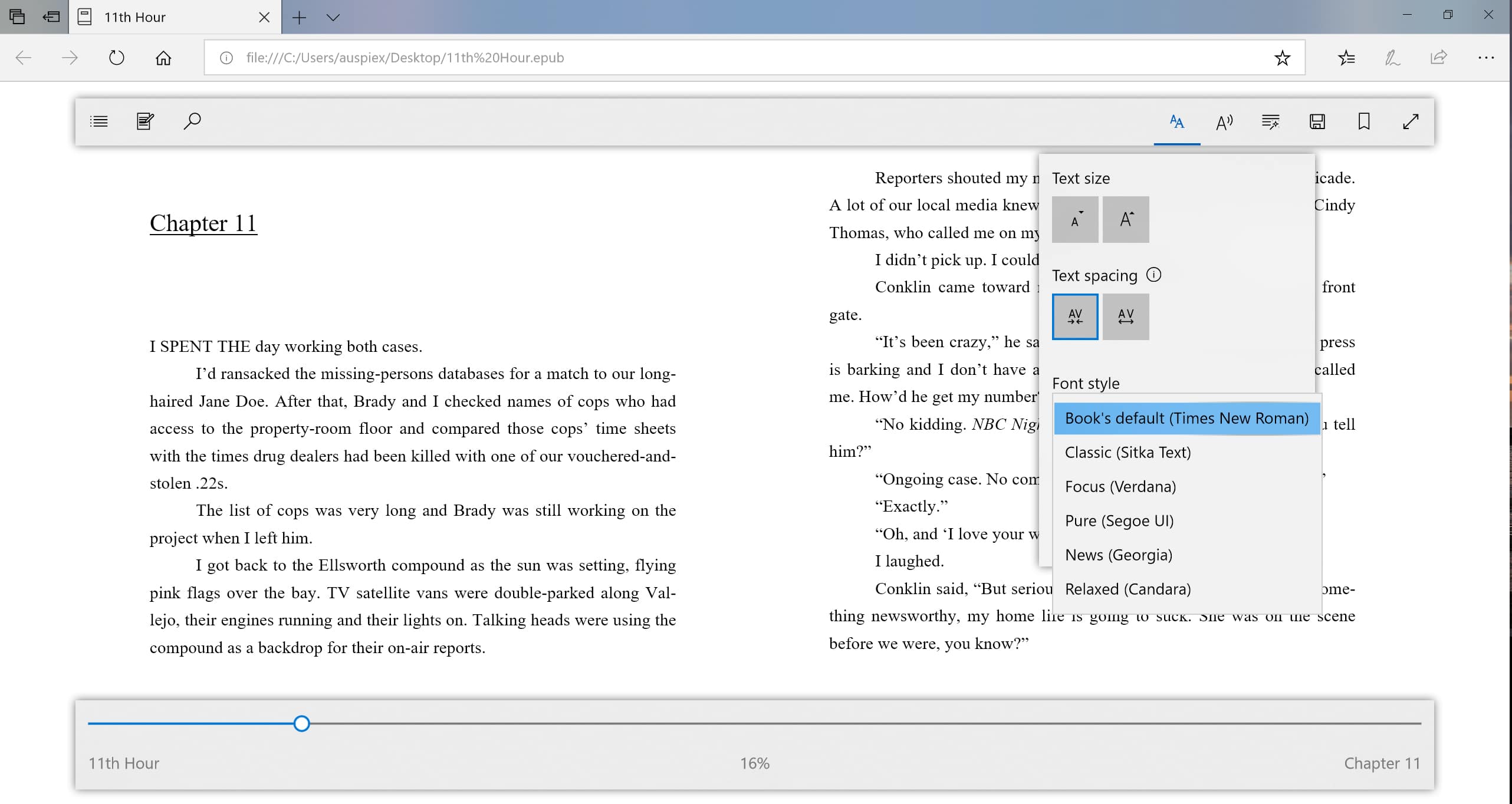Close the Text options flyout button
The image size is (1512, 804).
coord(1176,121)
